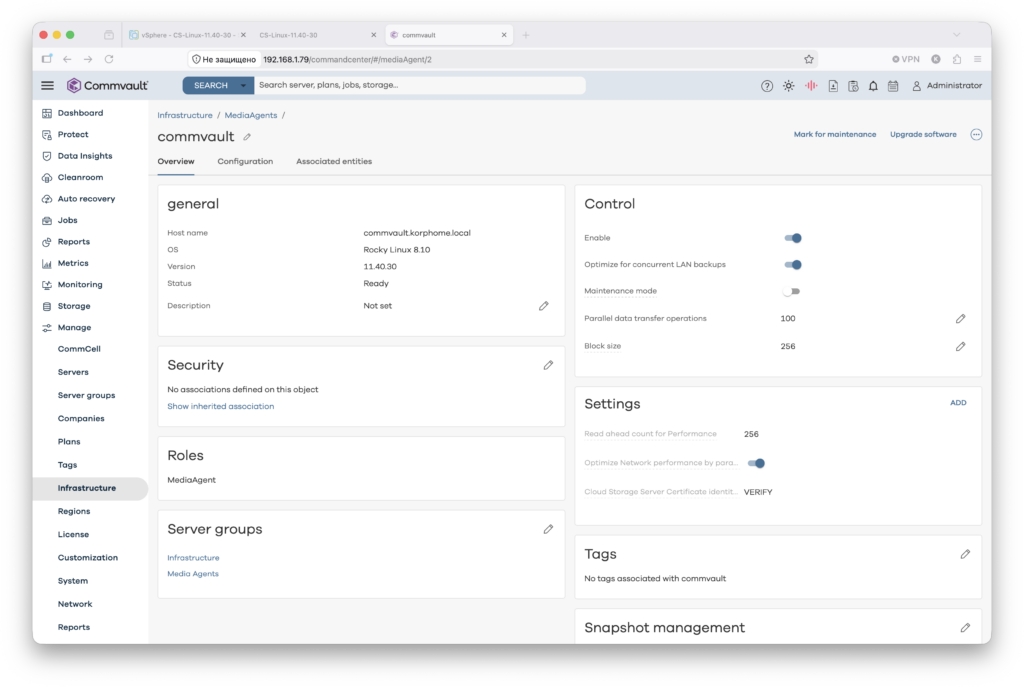Viewport: 1024px width, 687px height.
Task: Click the Cleanroom sidebar icon
Action: point(47,178)
